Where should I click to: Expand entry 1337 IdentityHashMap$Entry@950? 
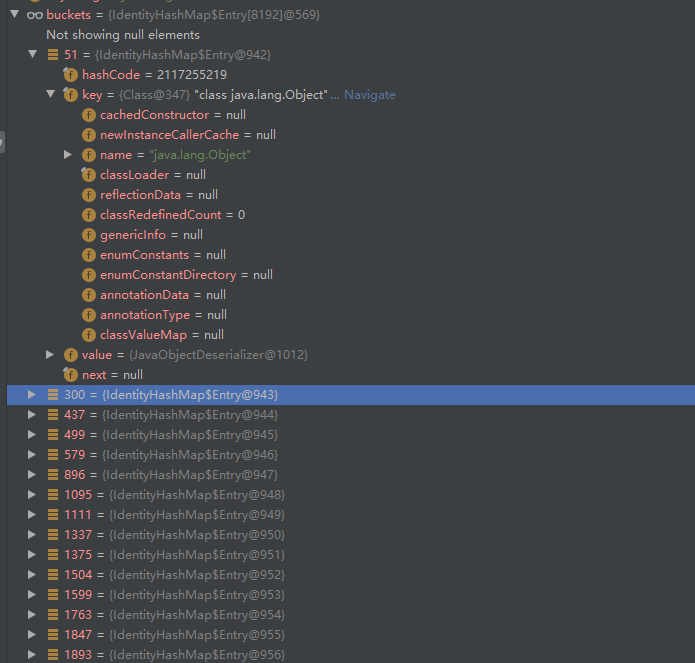[32, 534]
